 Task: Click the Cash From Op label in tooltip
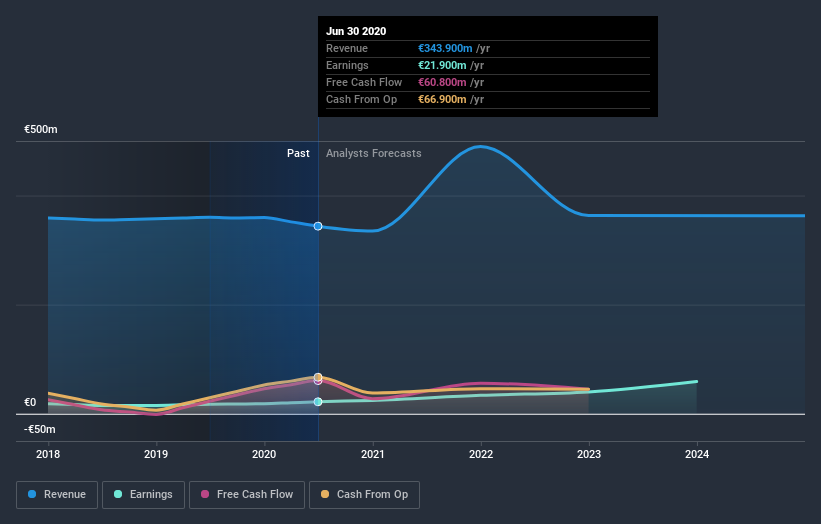point(361,99)
